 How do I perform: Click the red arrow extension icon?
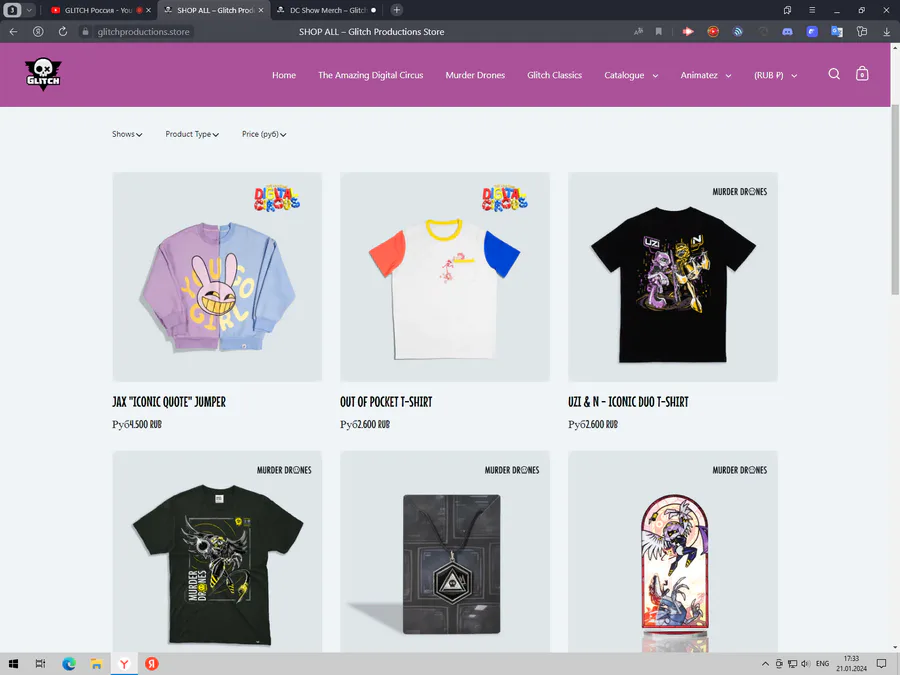(688, 32)
